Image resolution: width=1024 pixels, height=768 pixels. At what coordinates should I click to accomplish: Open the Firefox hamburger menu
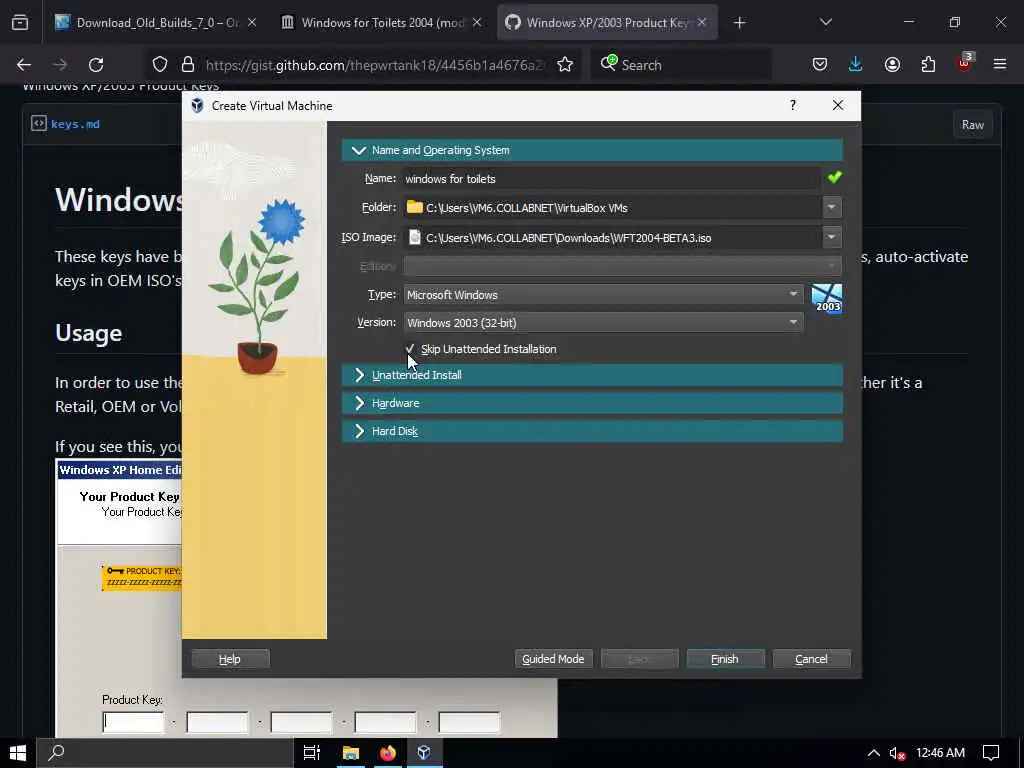[x=1000, y=65]
